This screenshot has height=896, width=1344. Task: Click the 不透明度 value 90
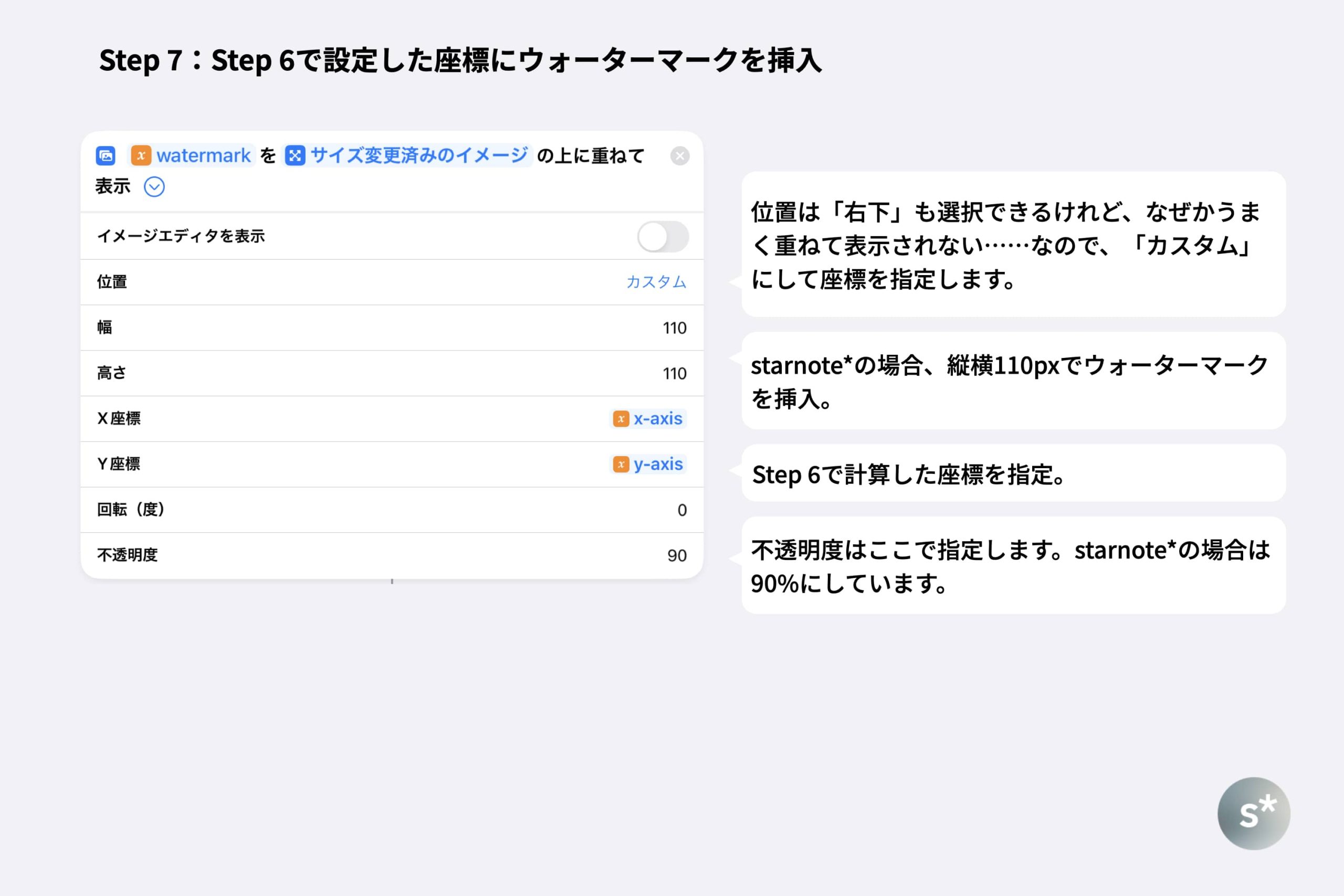(x=677, y=555)
